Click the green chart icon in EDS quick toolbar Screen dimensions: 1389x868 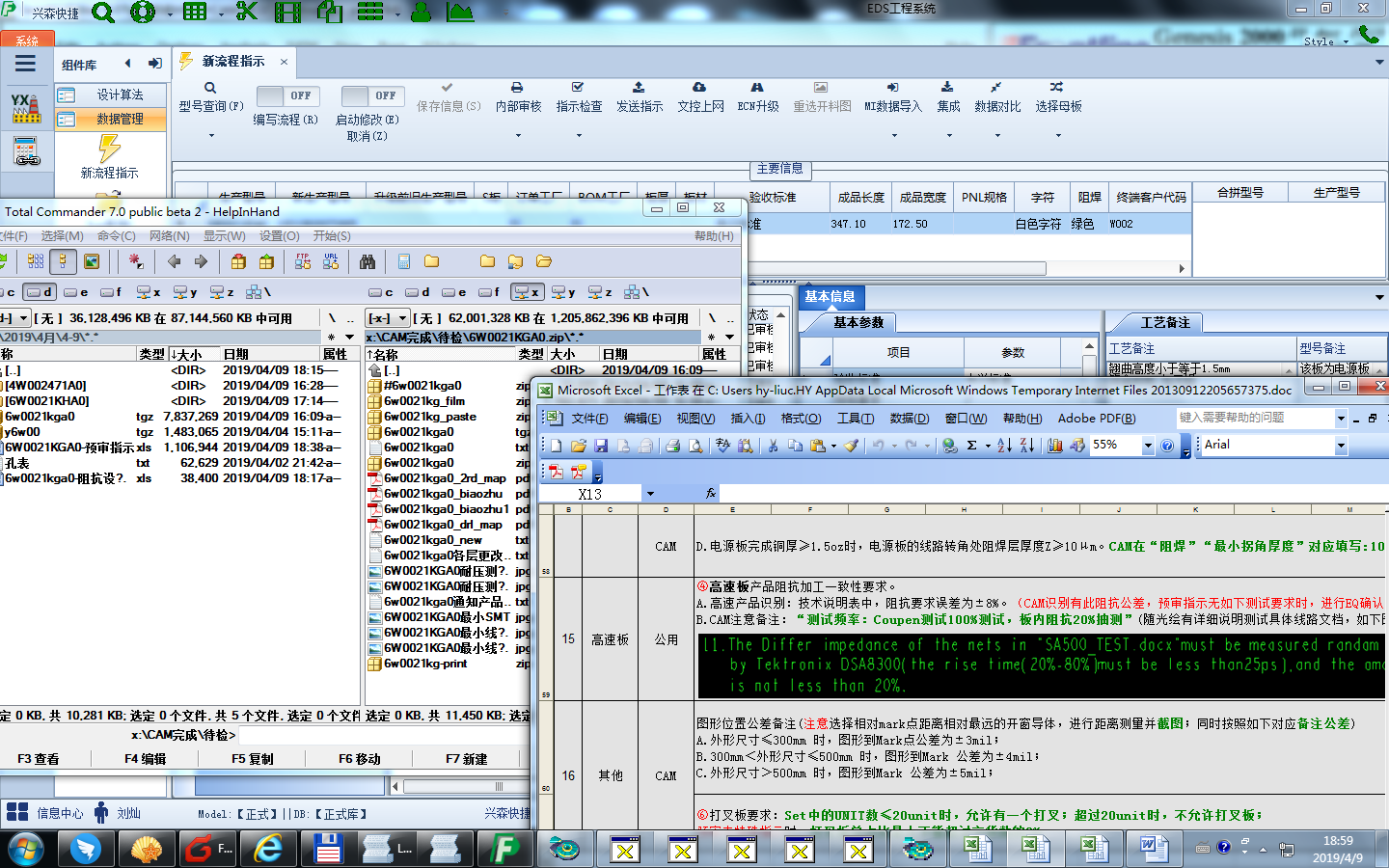point(460,12)
